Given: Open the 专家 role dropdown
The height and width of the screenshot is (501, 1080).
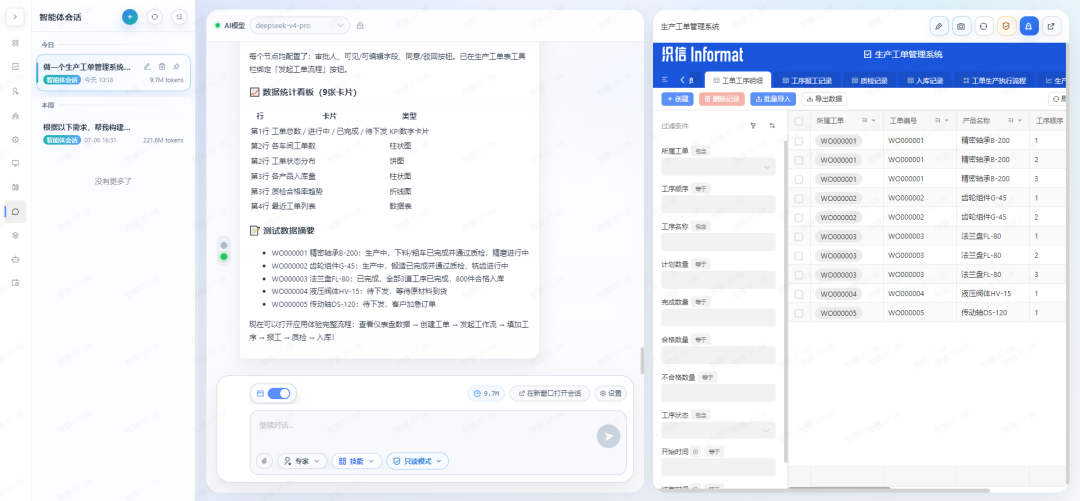Looking at the screenshot, I should pyautogui.click(x=302, y=461).
